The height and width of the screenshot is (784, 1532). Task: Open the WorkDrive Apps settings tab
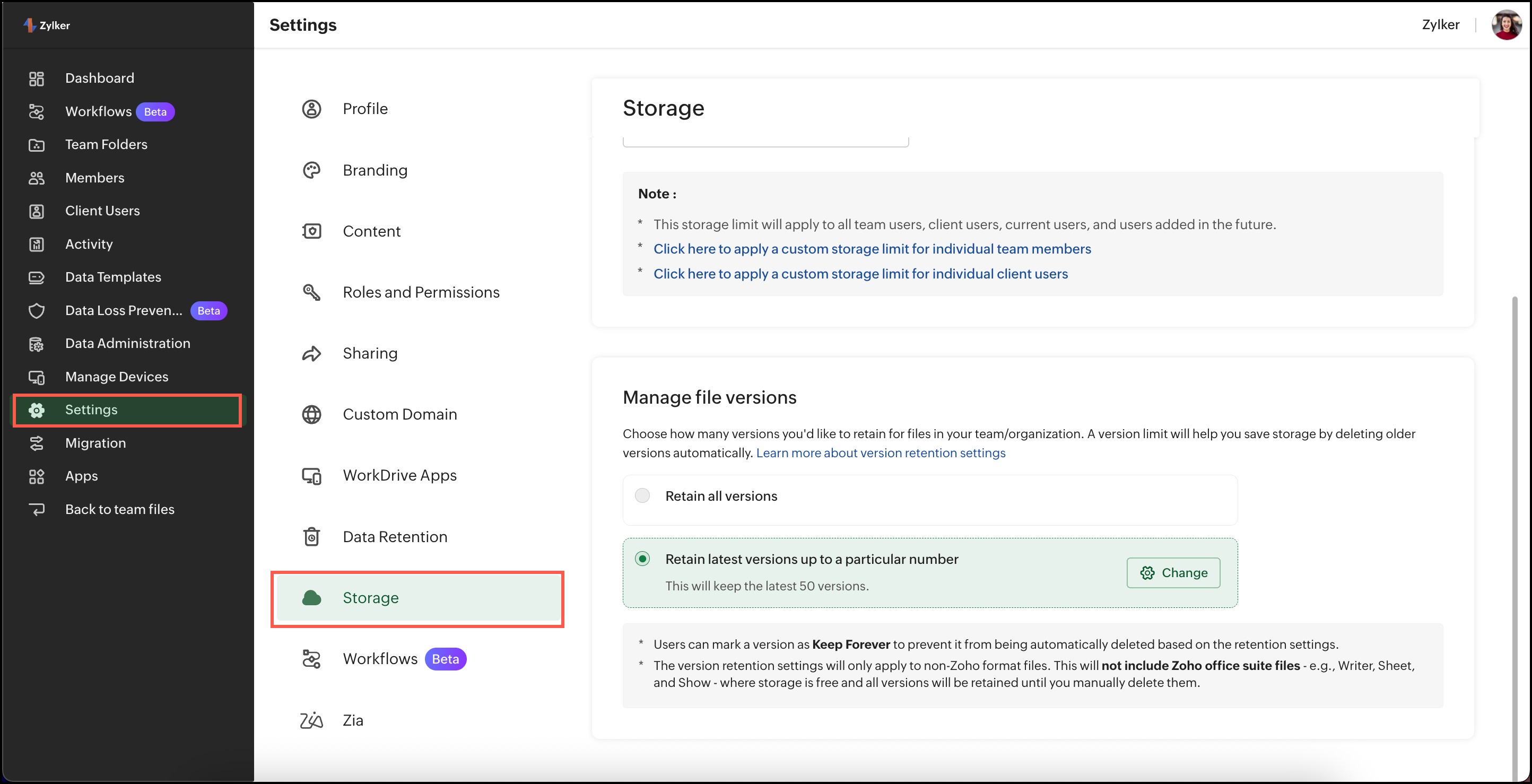pos(399,475)
